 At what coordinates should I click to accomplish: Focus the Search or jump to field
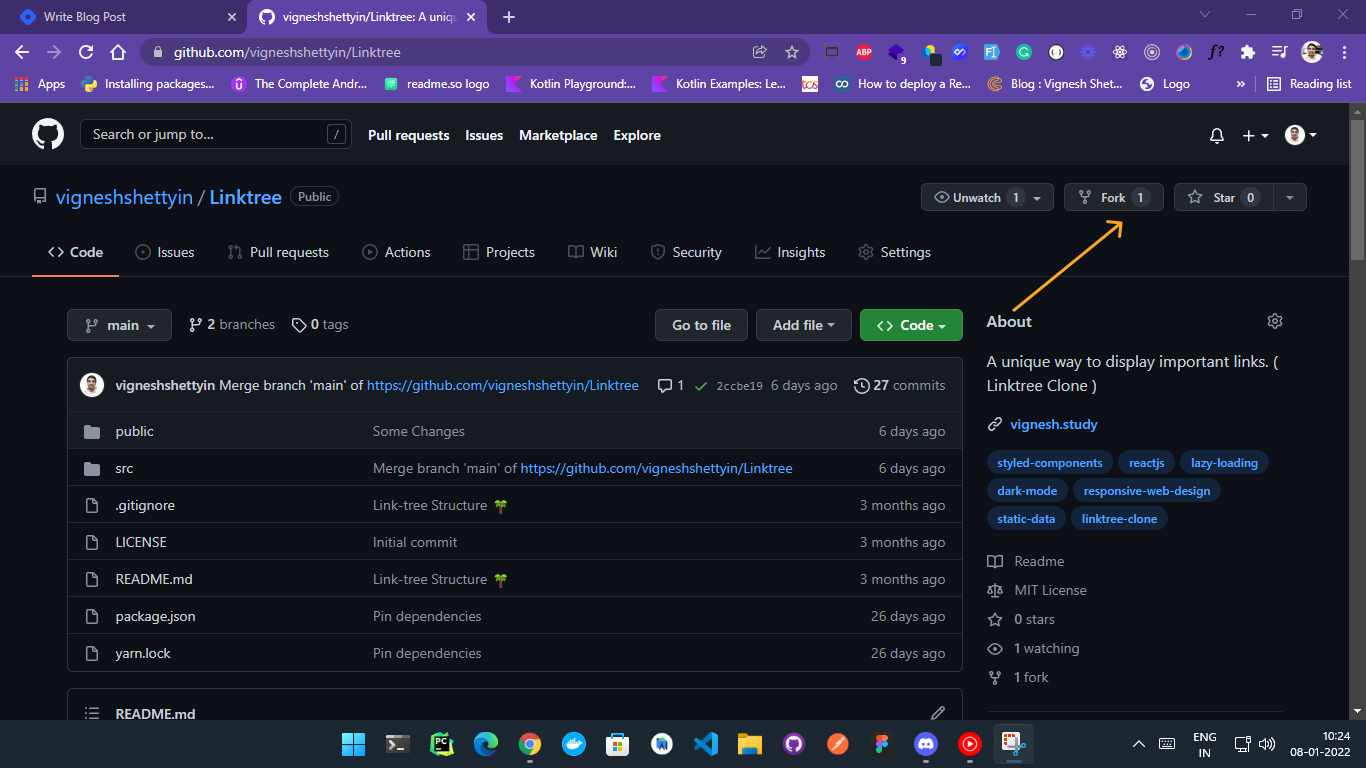click(216, 134)
